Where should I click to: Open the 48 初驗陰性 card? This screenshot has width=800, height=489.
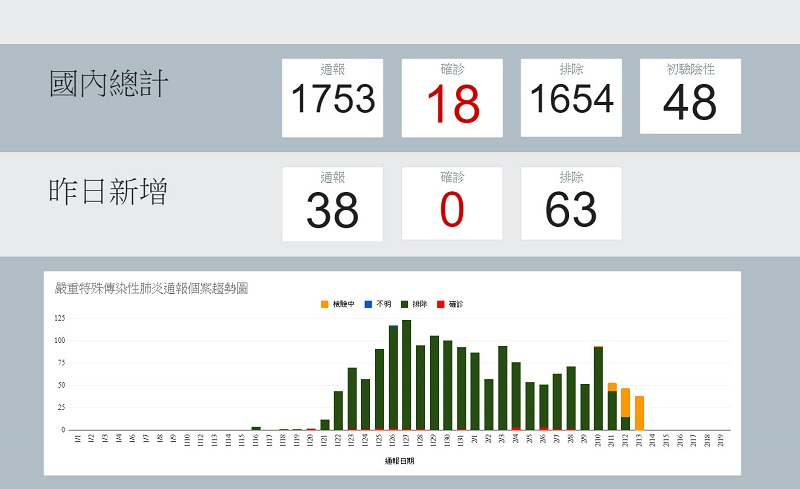click(x=690, y=96)
